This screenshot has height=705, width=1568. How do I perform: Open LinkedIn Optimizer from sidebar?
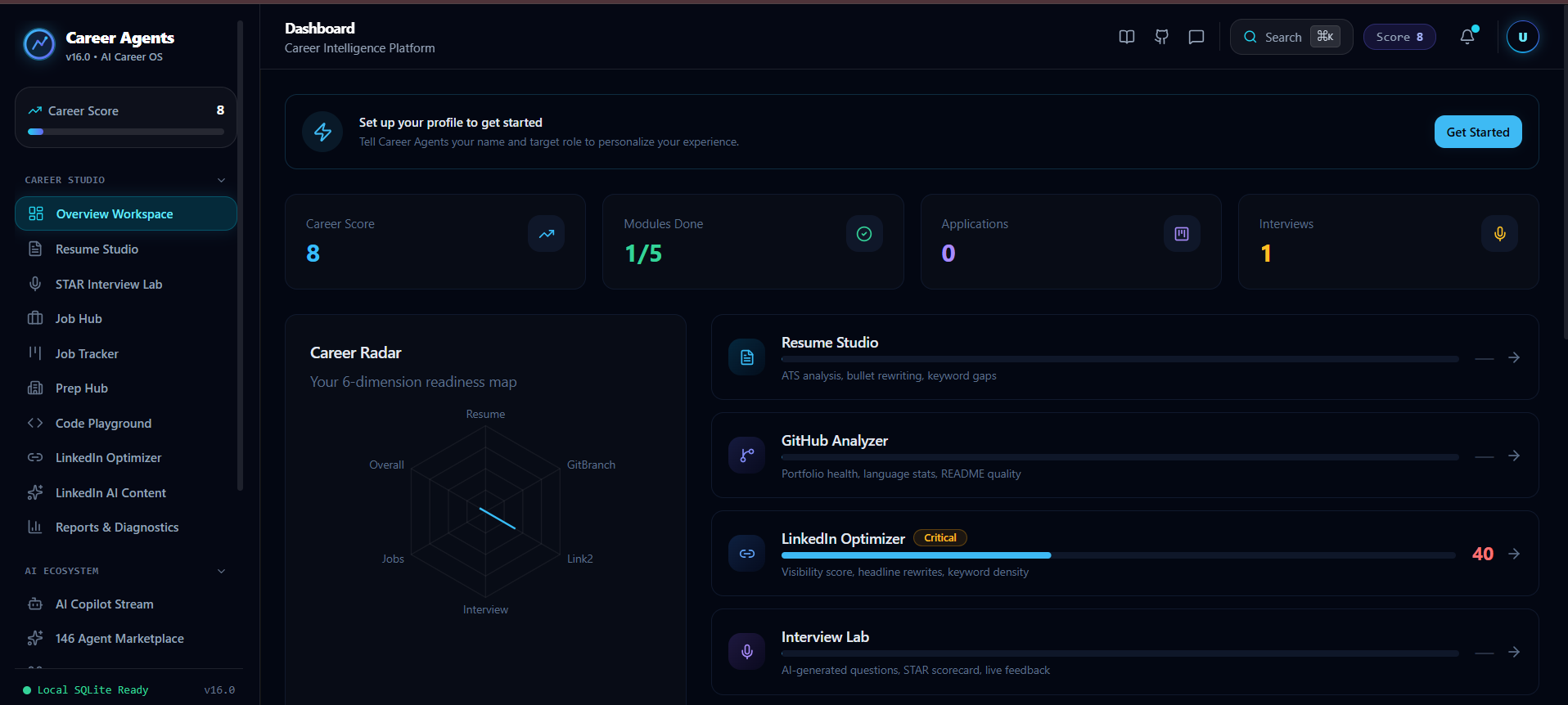pos(126,457)
